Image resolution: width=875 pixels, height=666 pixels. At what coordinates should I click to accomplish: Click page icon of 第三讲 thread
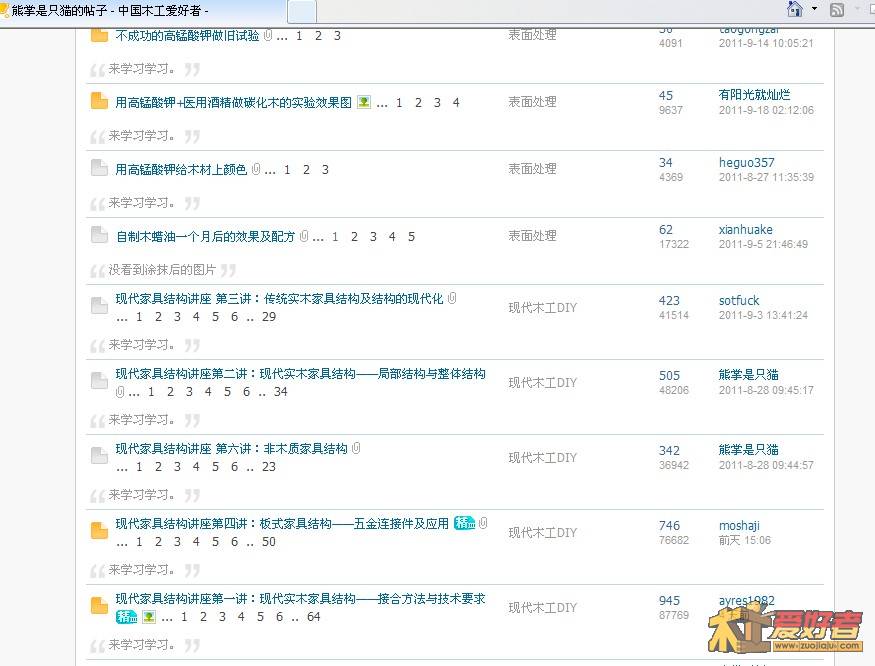99,305
